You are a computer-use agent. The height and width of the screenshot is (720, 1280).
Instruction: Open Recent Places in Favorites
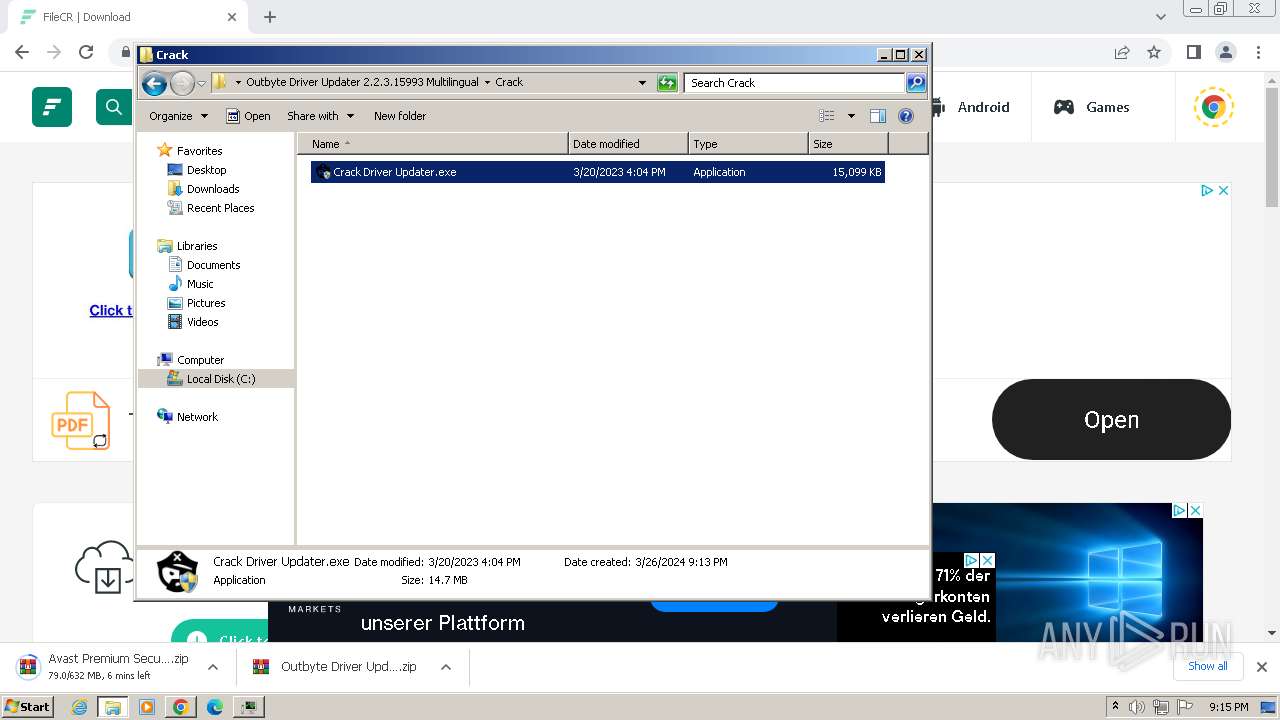220,208
